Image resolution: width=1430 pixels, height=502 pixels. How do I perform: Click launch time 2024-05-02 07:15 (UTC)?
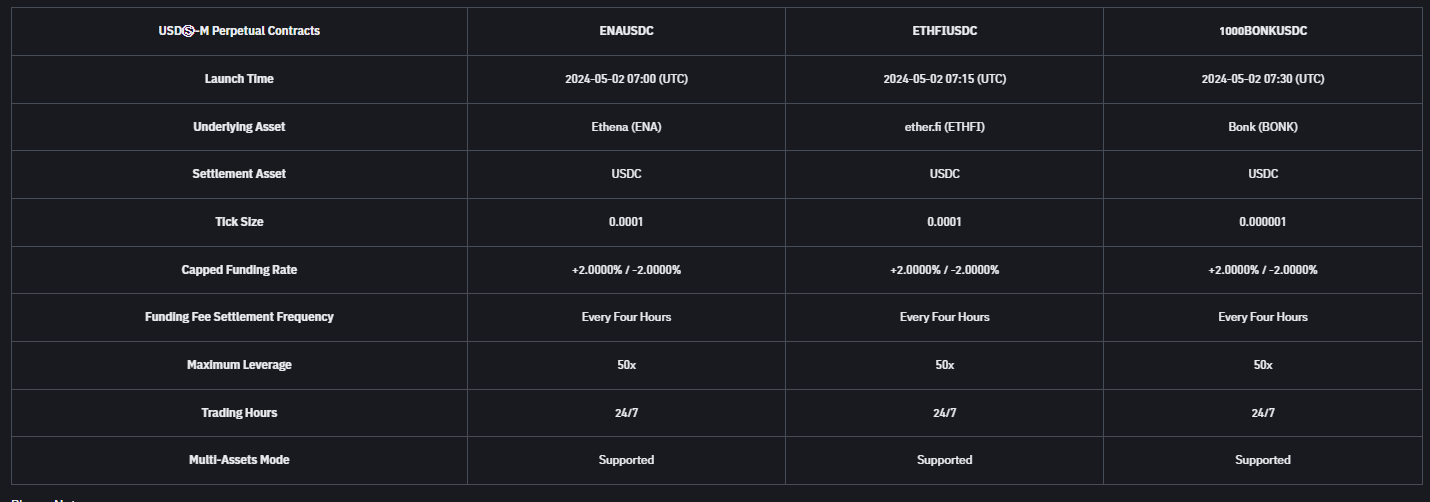944,79
